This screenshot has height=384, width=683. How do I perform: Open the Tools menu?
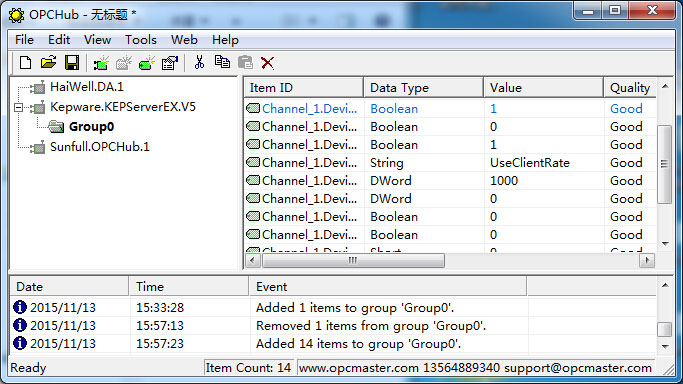pos(140,40)
